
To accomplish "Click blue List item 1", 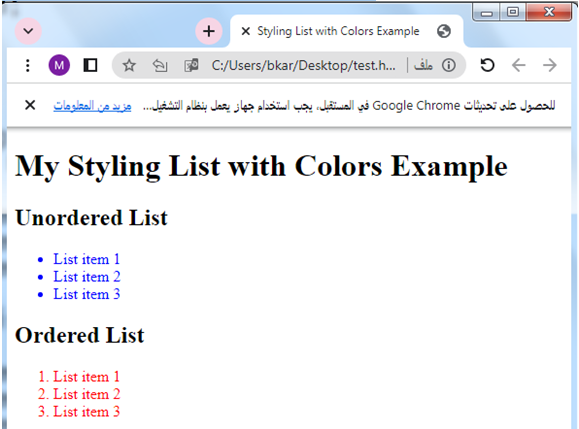I will point(86,259).
